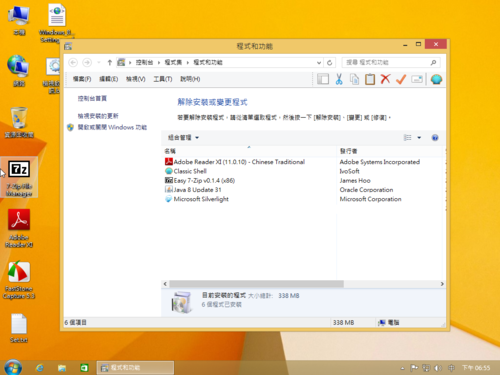Select the See.txt desktop file
500x375 pixels.
pyautogui.click(x=19, y=328)
